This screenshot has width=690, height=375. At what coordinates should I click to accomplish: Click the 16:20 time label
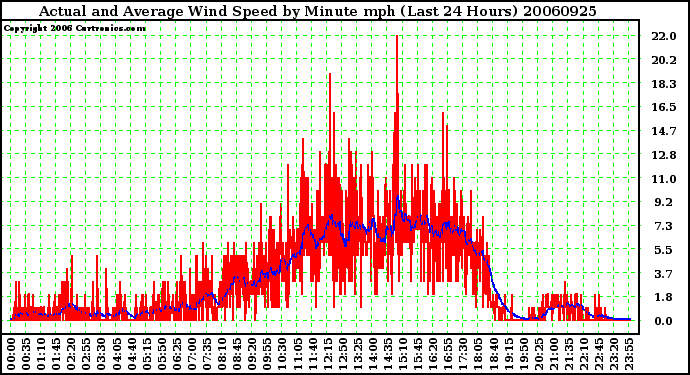[x=432, y=354]
